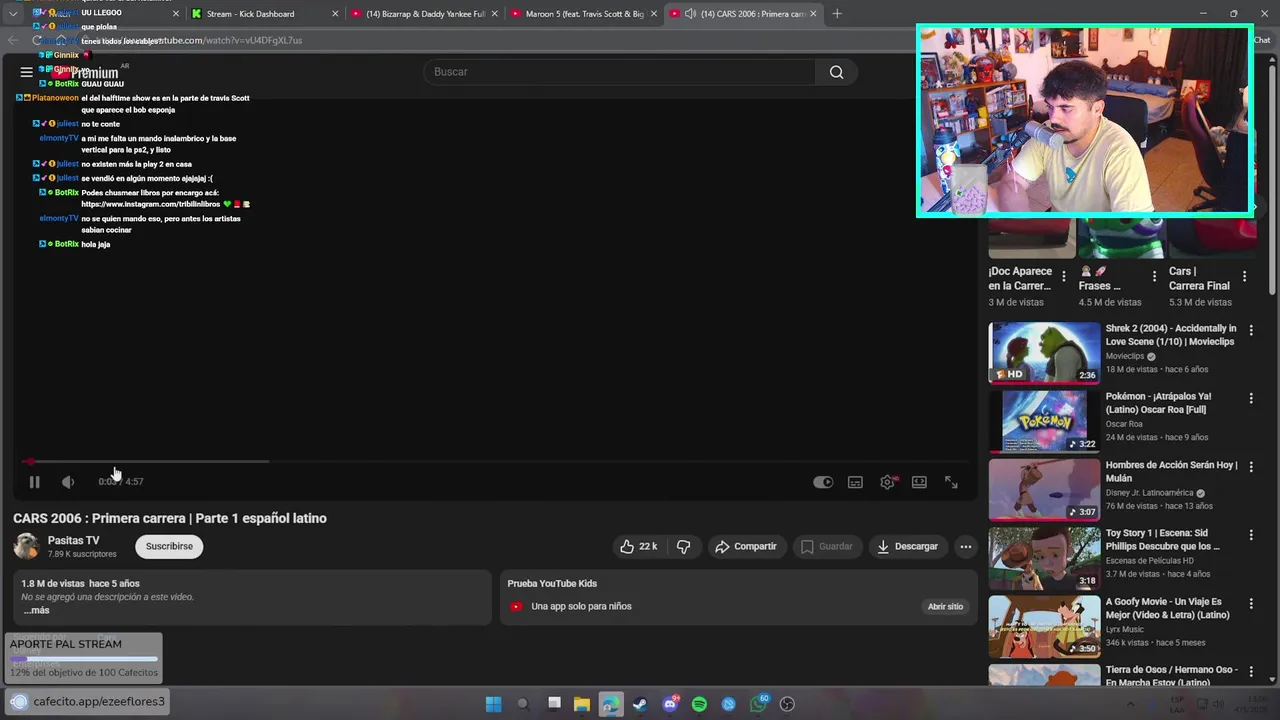Click the YouTube Kids app icon

click(516, 606)
